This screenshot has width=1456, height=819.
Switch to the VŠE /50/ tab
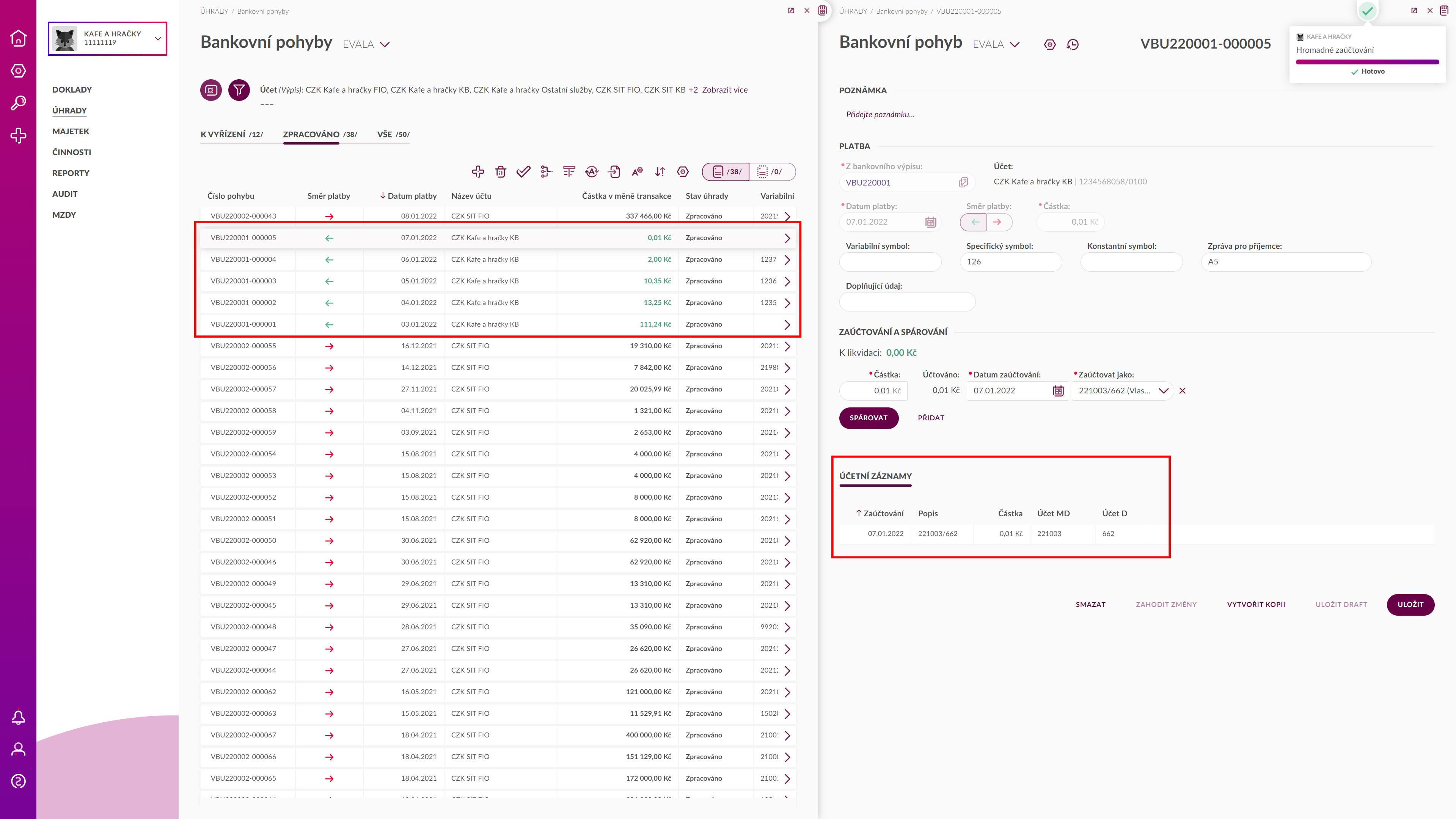pyautogui.click(x=393, y=135)
